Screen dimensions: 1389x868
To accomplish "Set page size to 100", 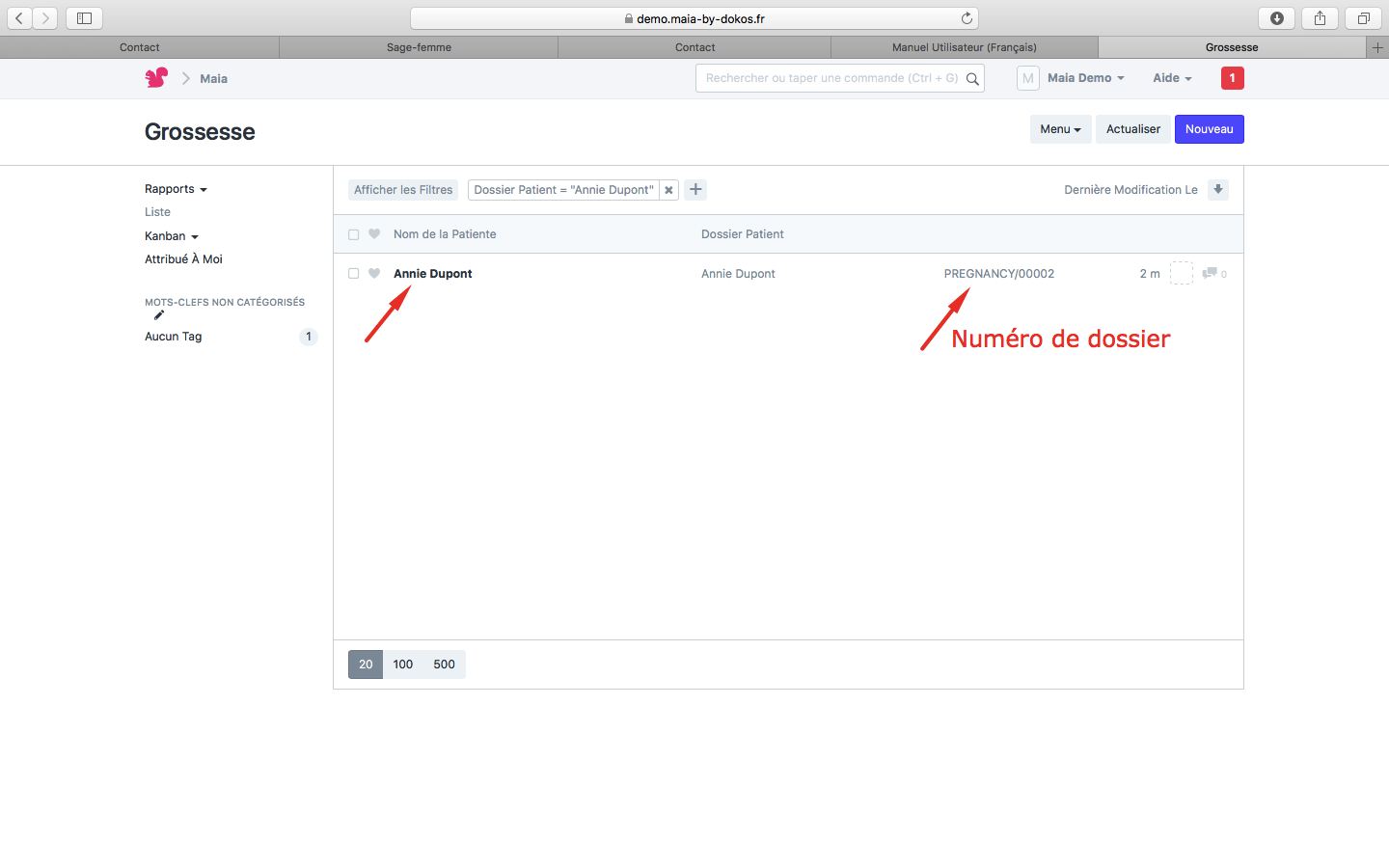I will pos(403,665).
